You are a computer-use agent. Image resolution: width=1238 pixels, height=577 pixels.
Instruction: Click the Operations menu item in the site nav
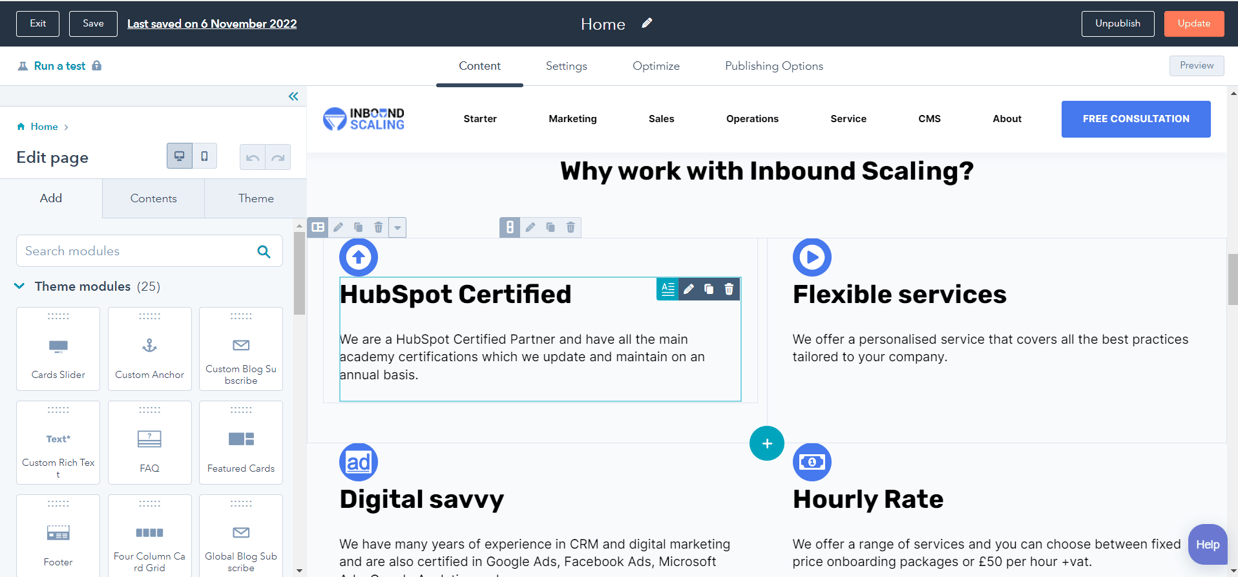coord(752,119)
